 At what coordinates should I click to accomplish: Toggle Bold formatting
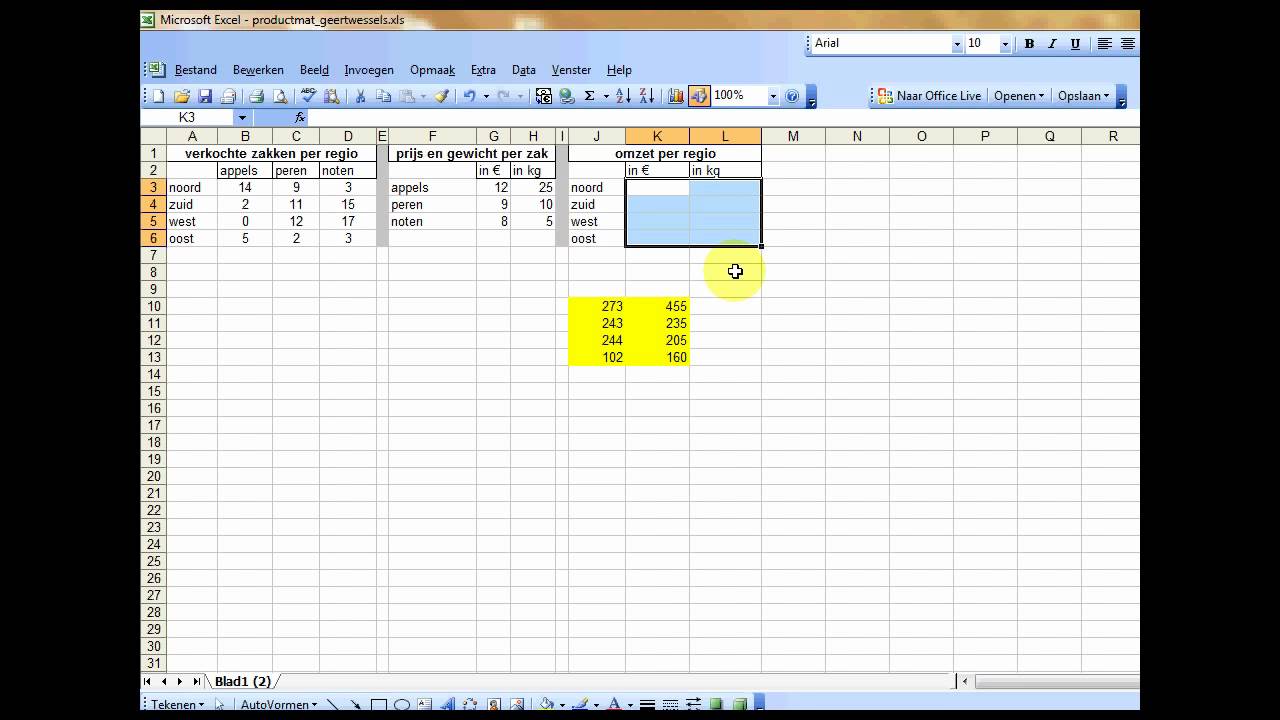tap(1029, 44)
